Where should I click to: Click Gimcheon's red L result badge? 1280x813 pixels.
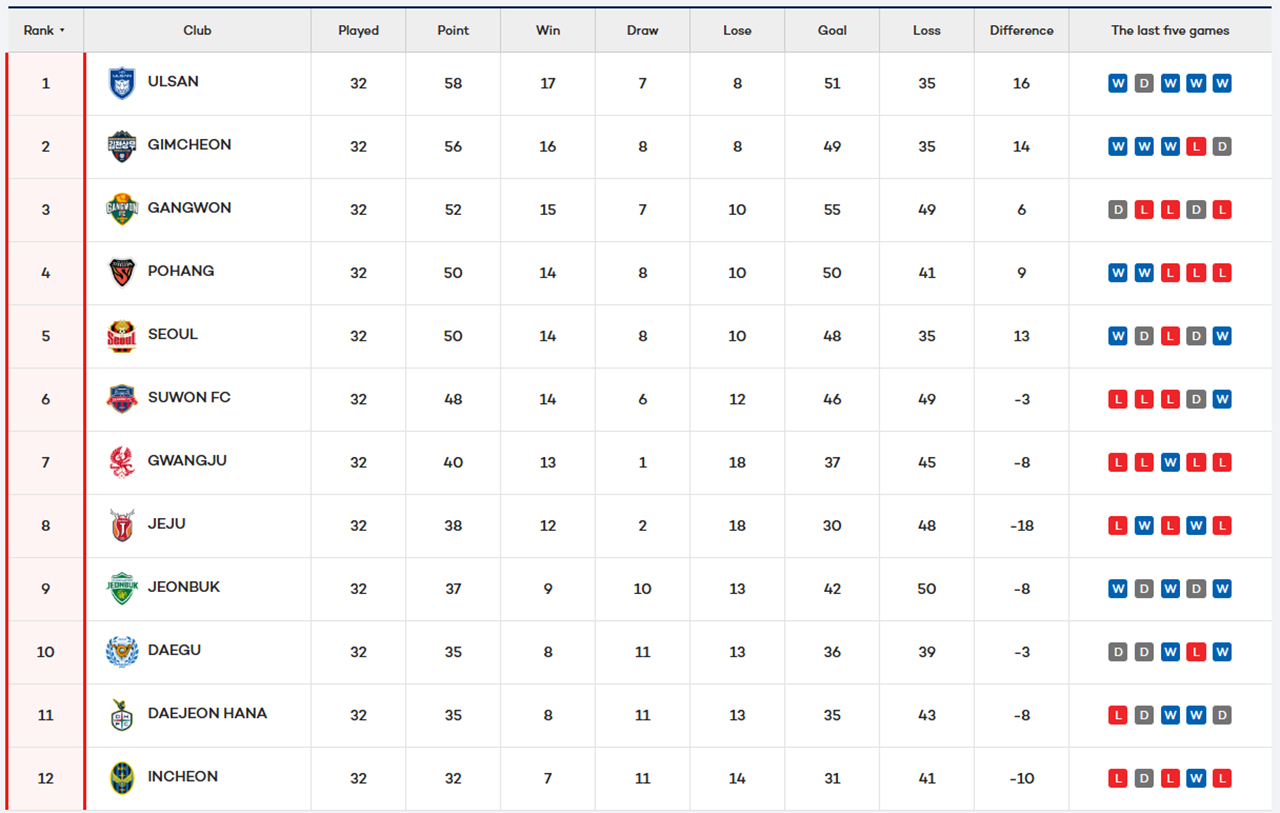point(1196,147)
